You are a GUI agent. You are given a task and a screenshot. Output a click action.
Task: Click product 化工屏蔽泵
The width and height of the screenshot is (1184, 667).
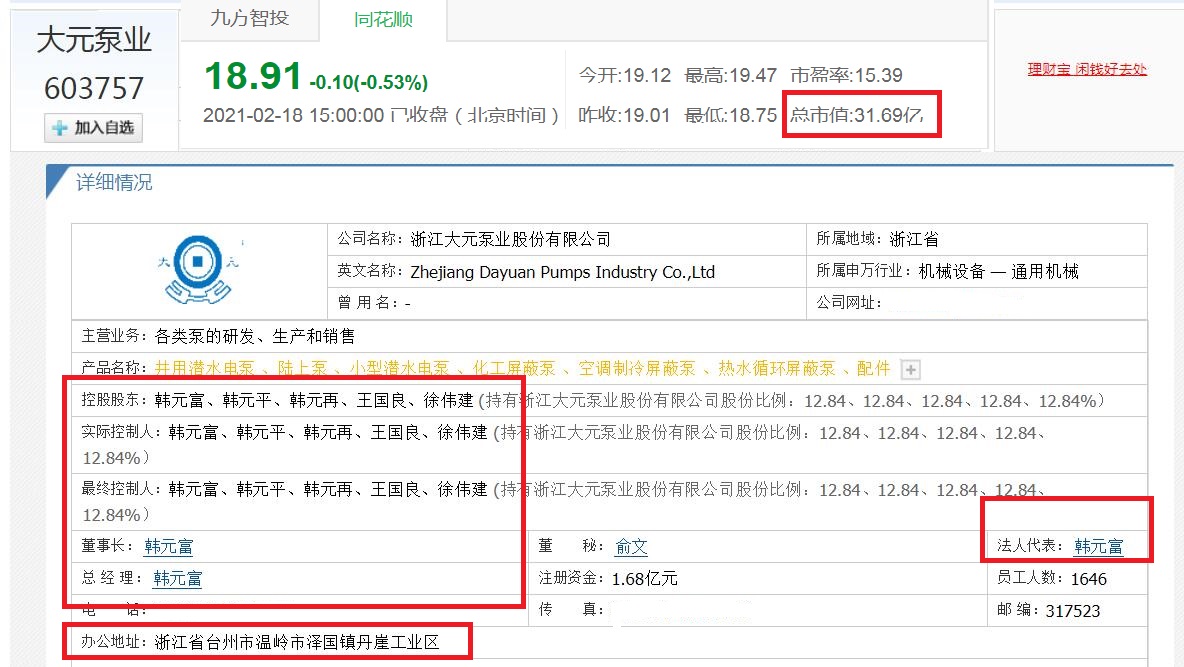pos(514,368)
